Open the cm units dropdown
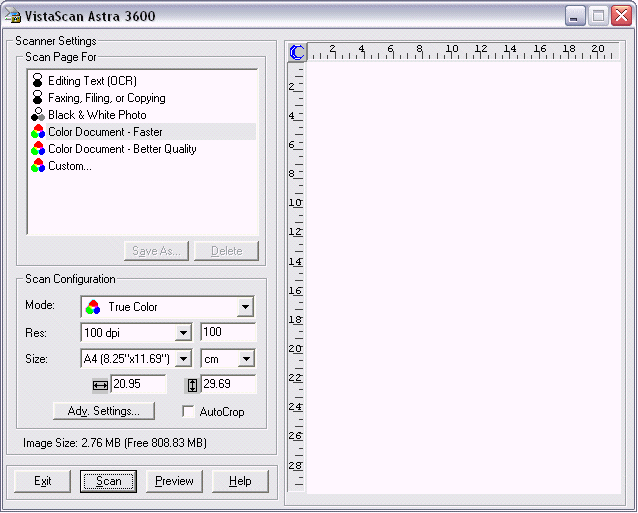The image size is (638, 513). (246, 359)
